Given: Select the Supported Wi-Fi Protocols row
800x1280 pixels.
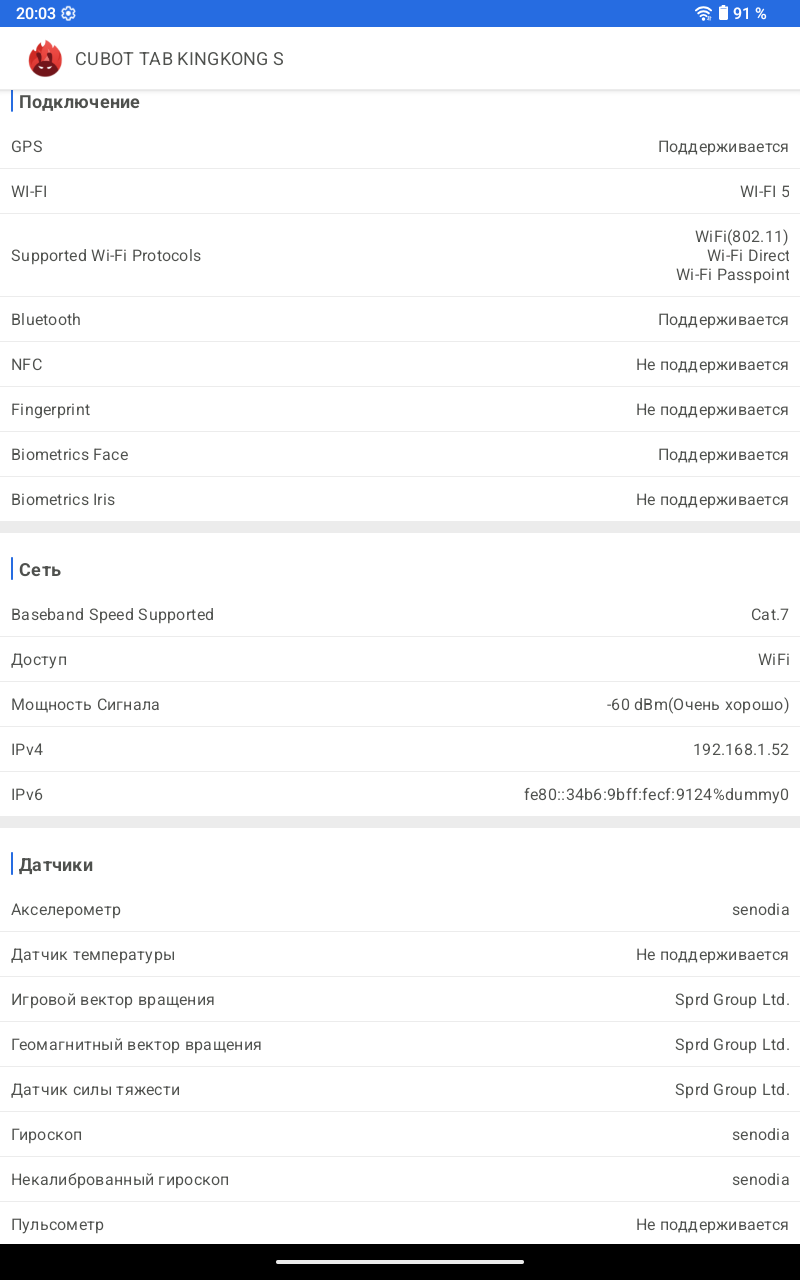Looking at the screenshot, I should pyautogui.click(x=400, y=255).
